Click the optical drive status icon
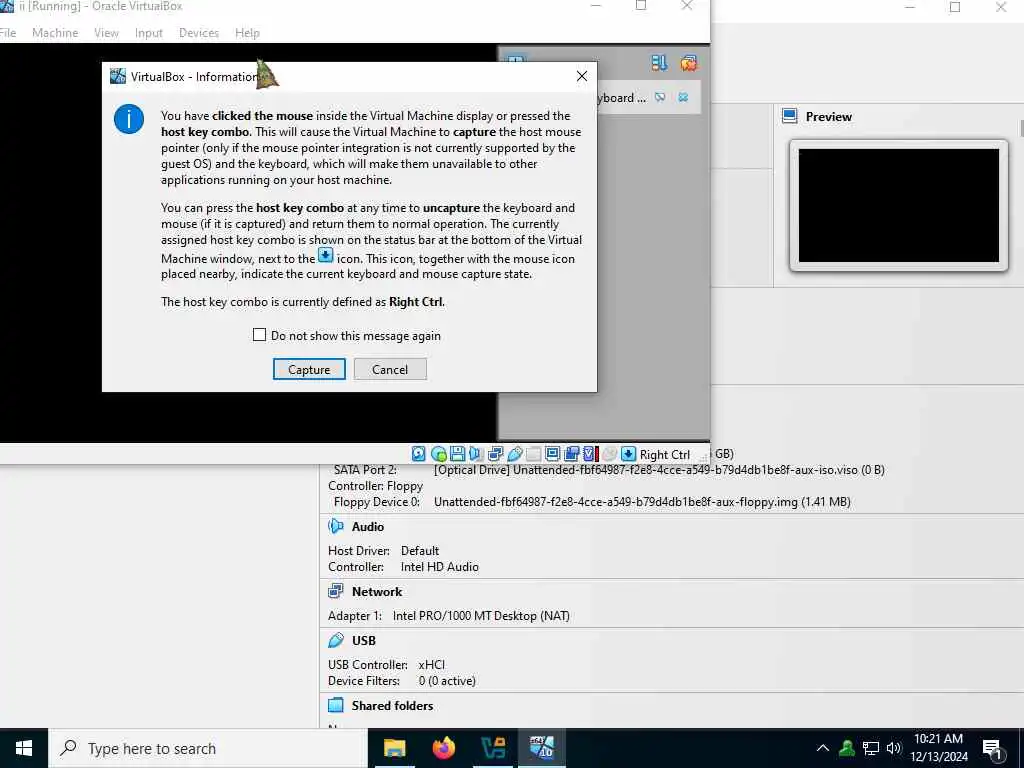The width and height of the screenshot is (1024, 768). click(x=438, y=454)
